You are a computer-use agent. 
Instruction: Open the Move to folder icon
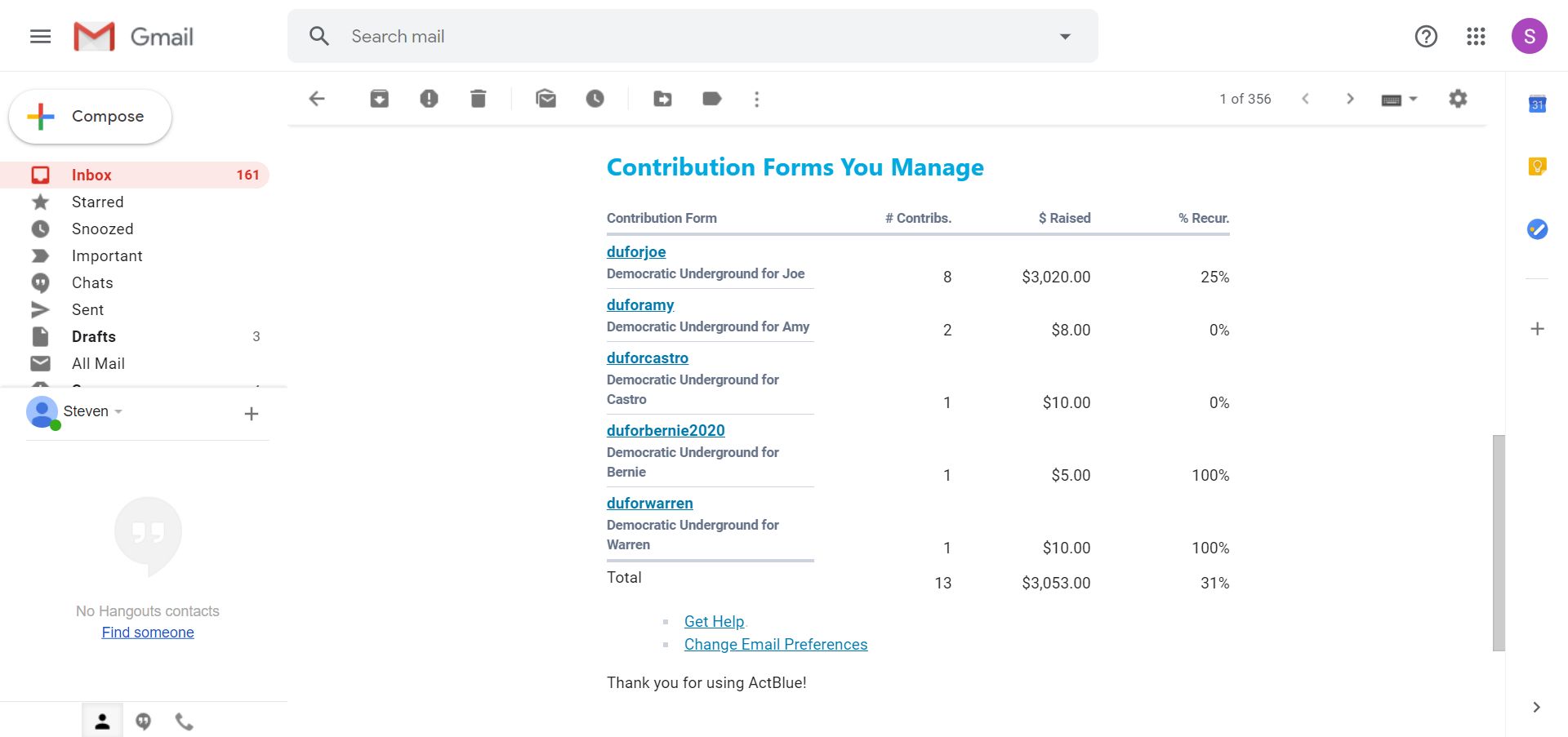[x=662, y=99]
